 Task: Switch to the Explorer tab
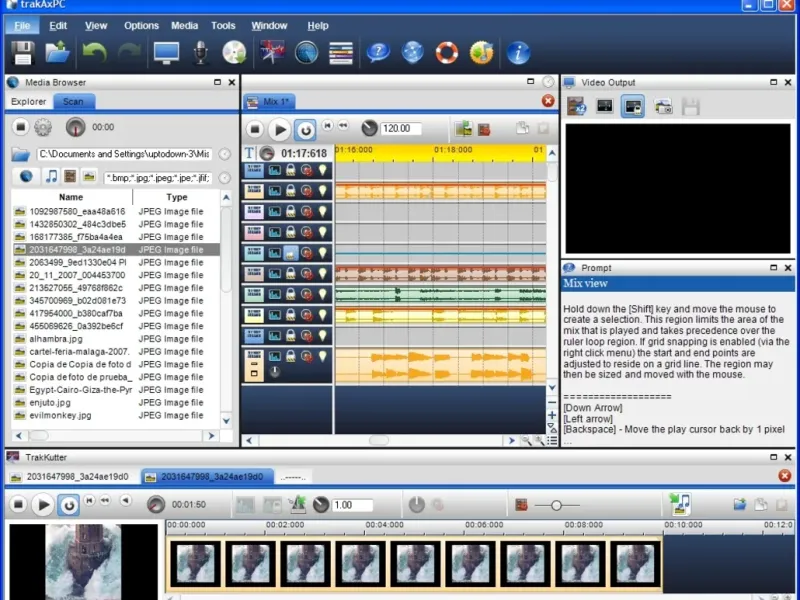click(28, 102)
